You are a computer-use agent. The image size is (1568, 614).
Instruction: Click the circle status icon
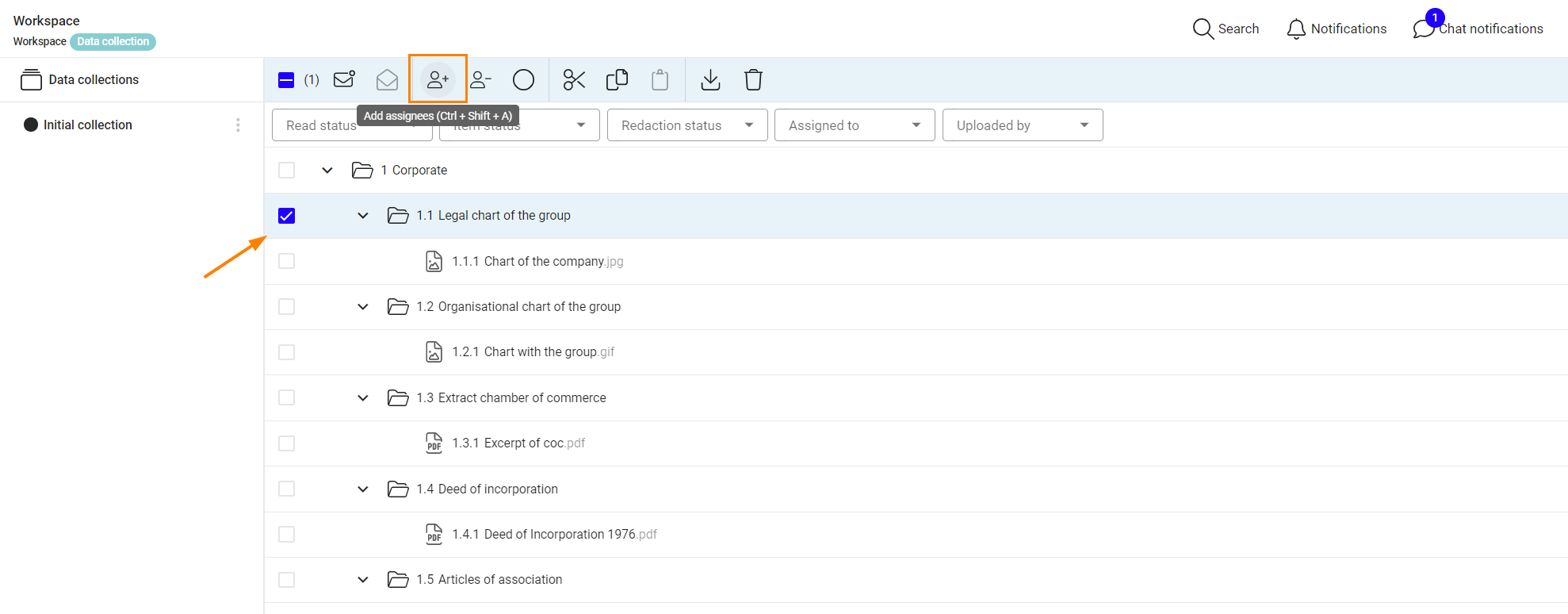(x=523, y=79)
